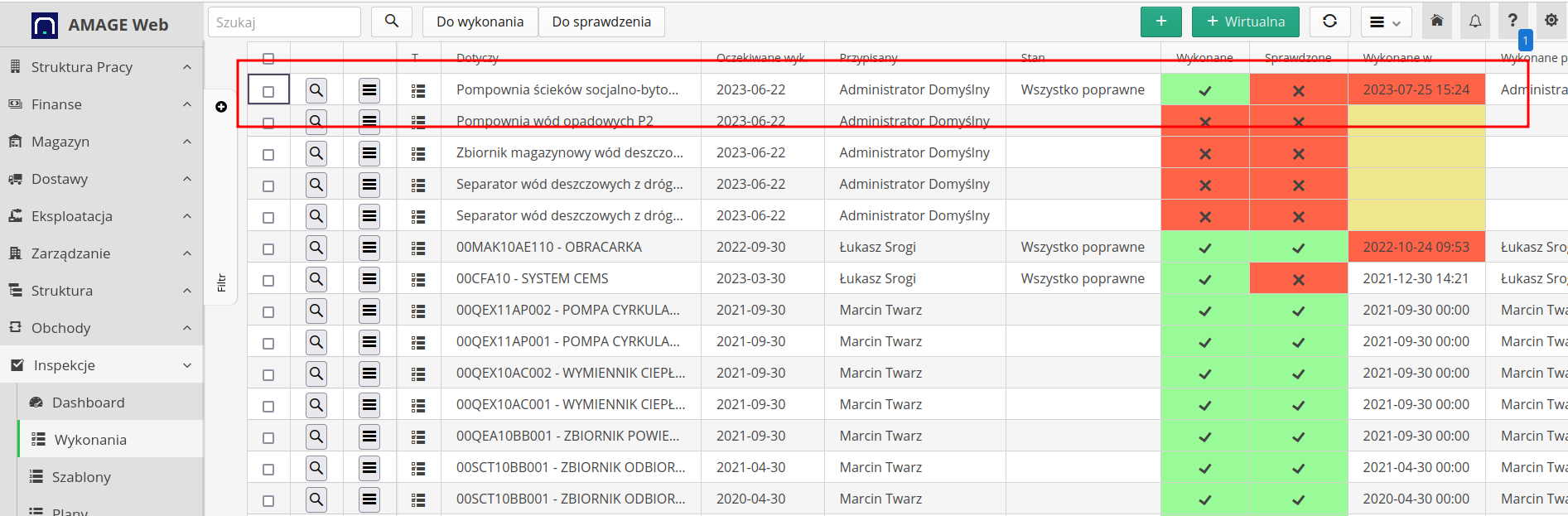The height and width of the screenshot is (516, 1568).
Task: Tick checkbox for Pompownia ścieków socjalno-bytowych row
Action: (268, 90)
